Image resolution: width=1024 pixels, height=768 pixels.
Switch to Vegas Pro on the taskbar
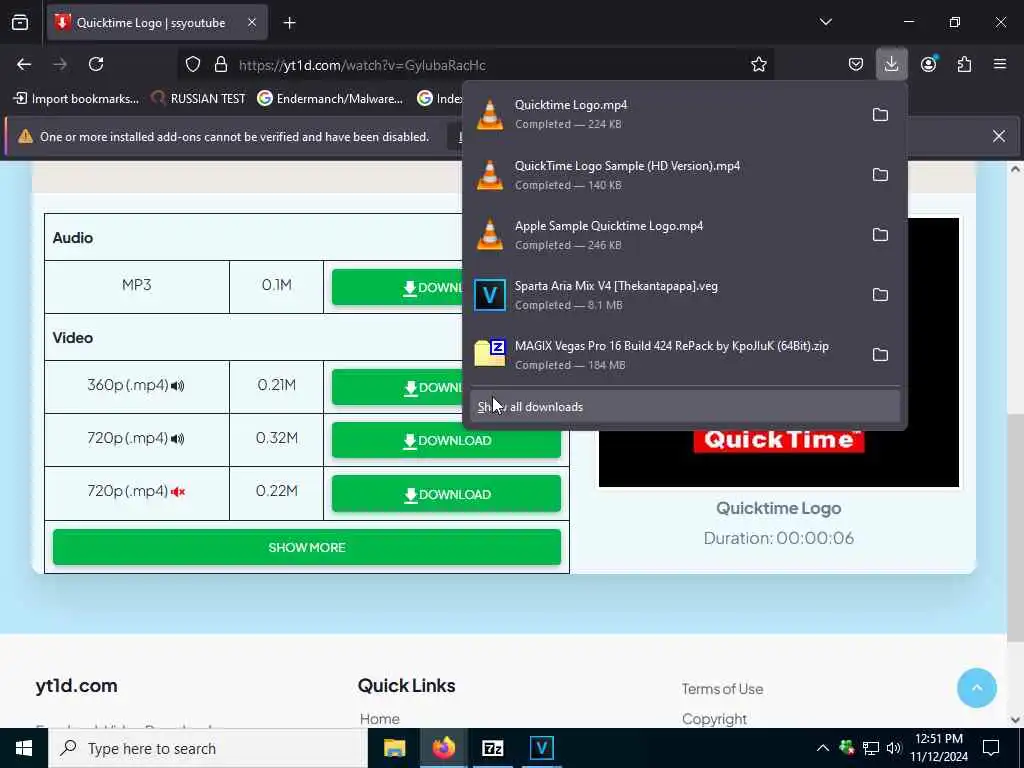541,748
